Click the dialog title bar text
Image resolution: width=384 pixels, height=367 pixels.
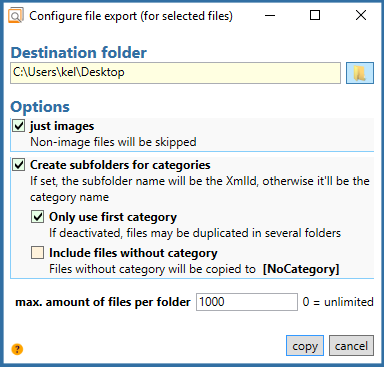tap(131, 16)
